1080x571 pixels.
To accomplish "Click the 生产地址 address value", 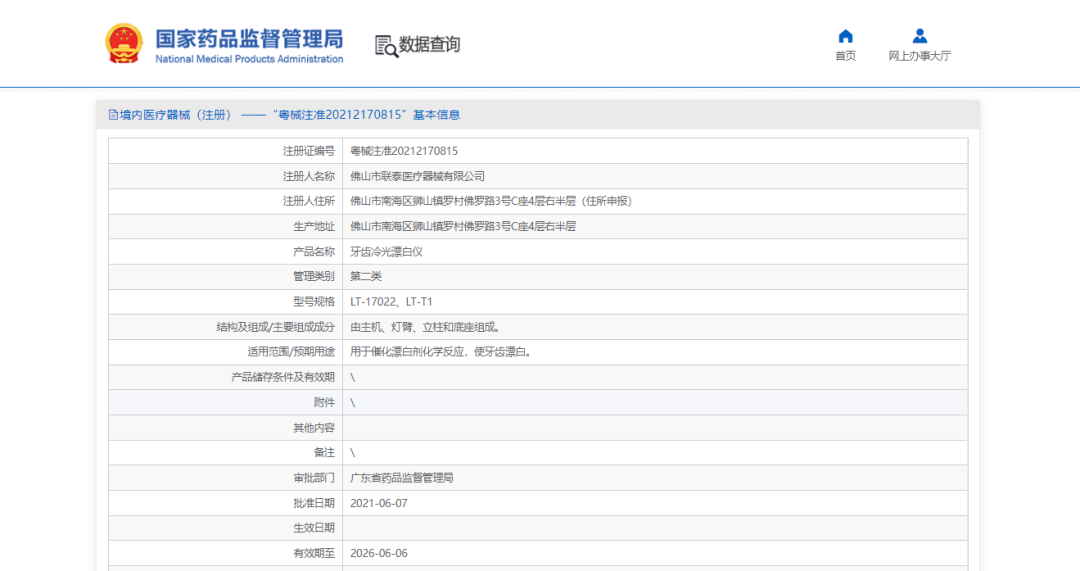I will coord(463,226).
